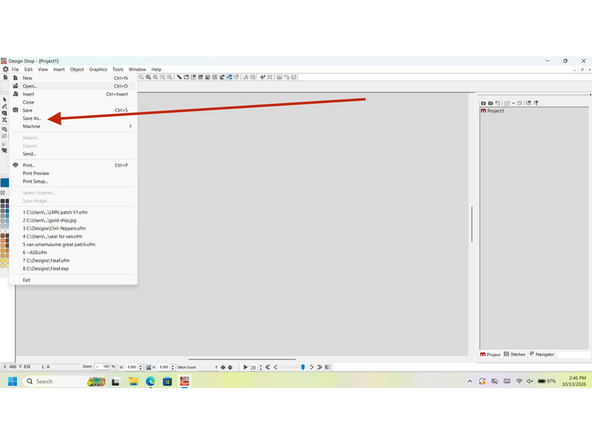
Task: Open the View menu
Action: (43, 69)
